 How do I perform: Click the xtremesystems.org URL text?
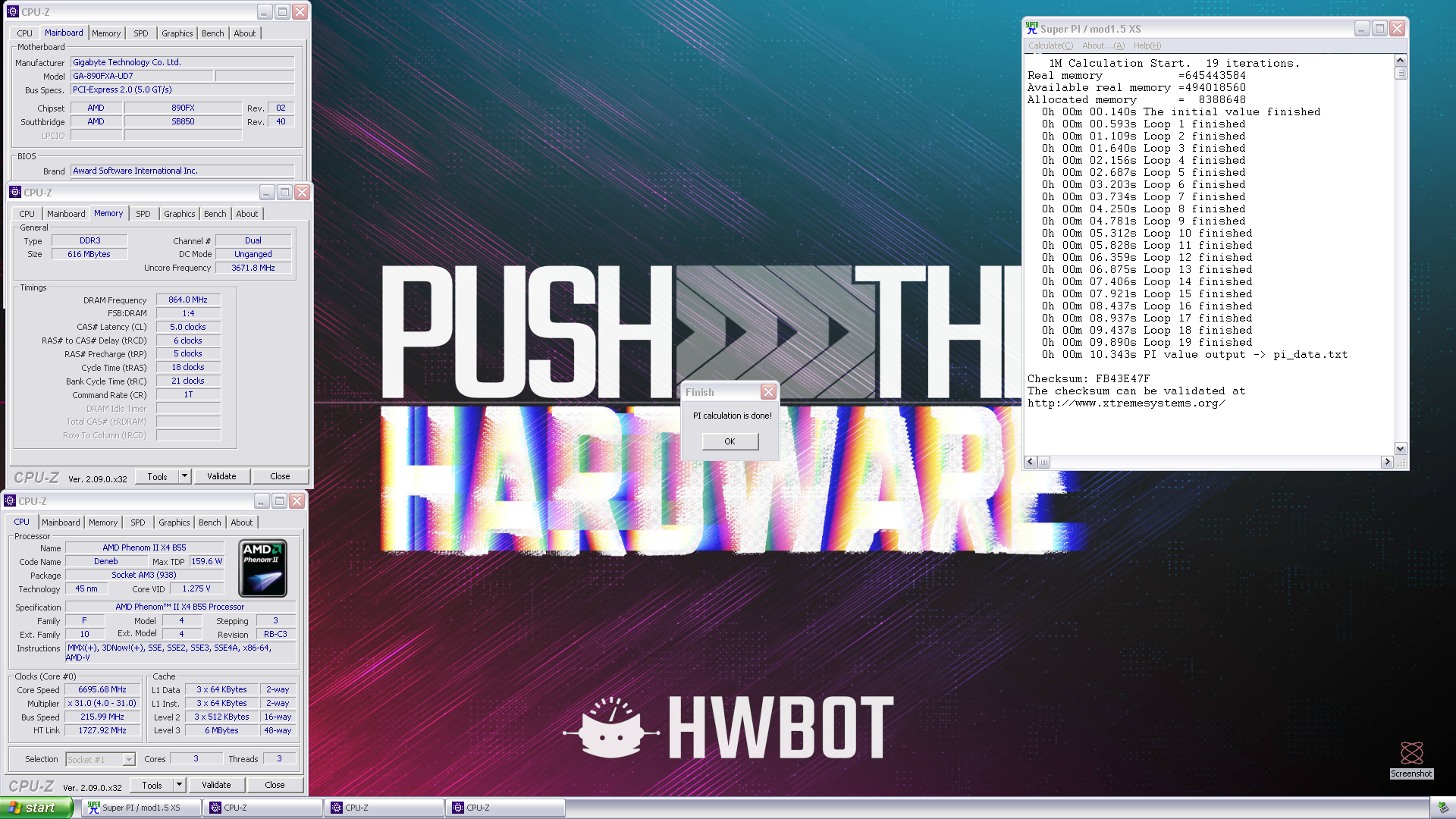[1126, 403]
